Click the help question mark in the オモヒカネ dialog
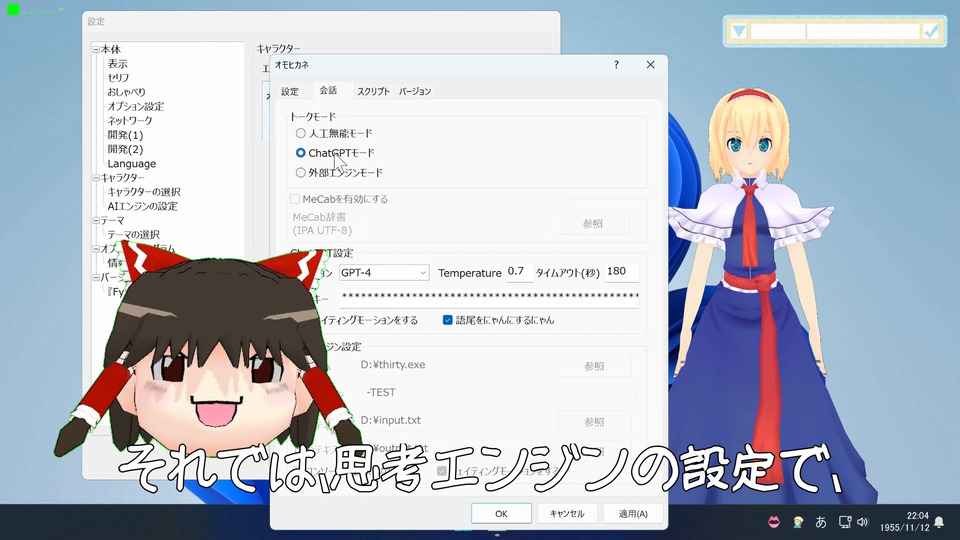The width and height of the screenshot is (960, 540). coord(617,64)
